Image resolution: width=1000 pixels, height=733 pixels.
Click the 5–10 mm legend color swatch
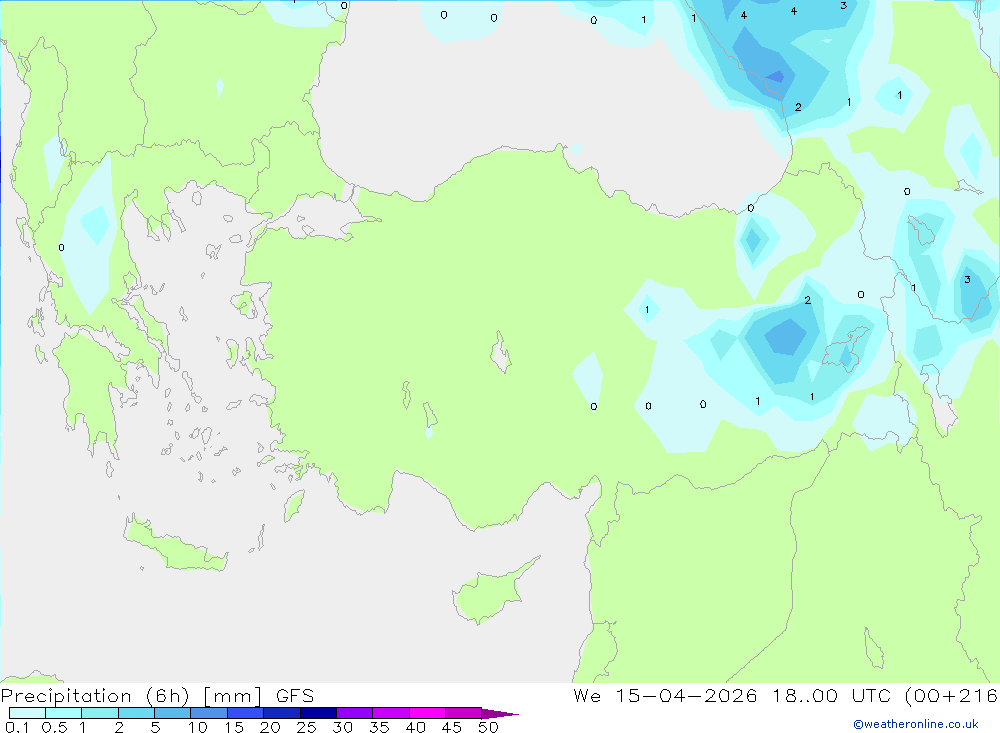173,713
